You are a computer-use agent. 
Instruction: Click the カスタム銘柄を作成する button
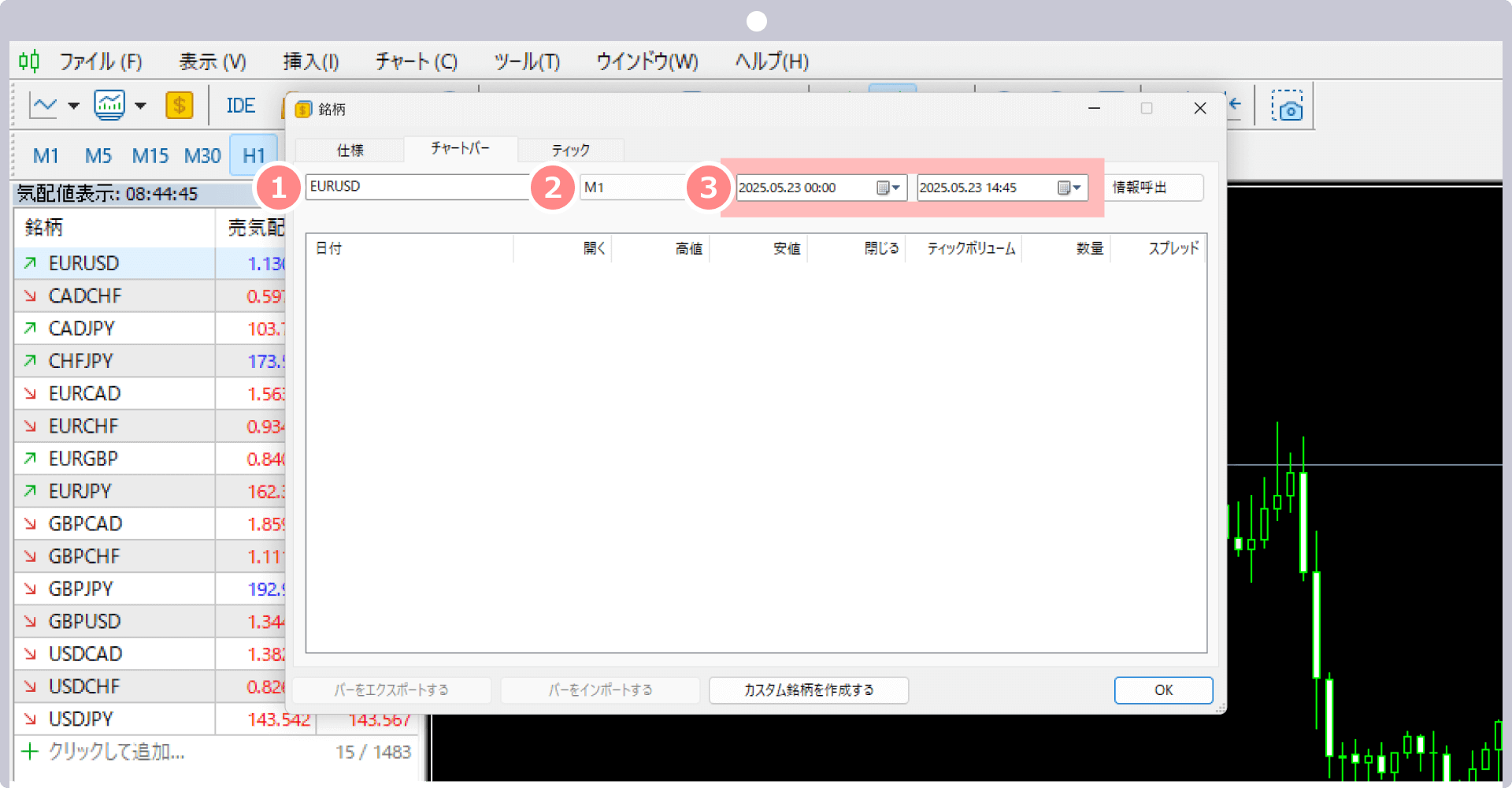[x=809, y=690]
